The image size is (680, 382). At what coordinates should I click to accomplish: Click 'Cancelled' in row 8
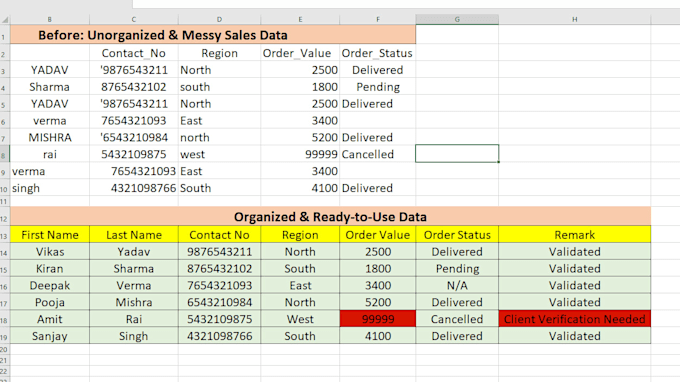click(378, 154)
